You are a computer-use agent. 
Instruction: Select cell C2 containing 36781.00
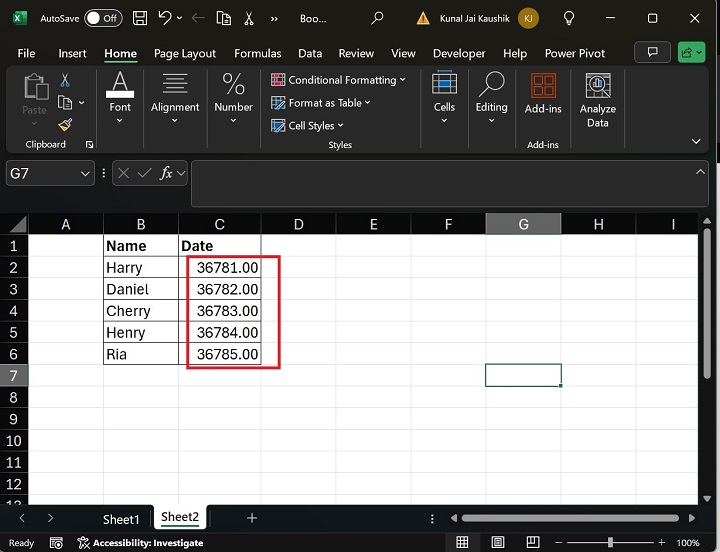pos(220,268)
